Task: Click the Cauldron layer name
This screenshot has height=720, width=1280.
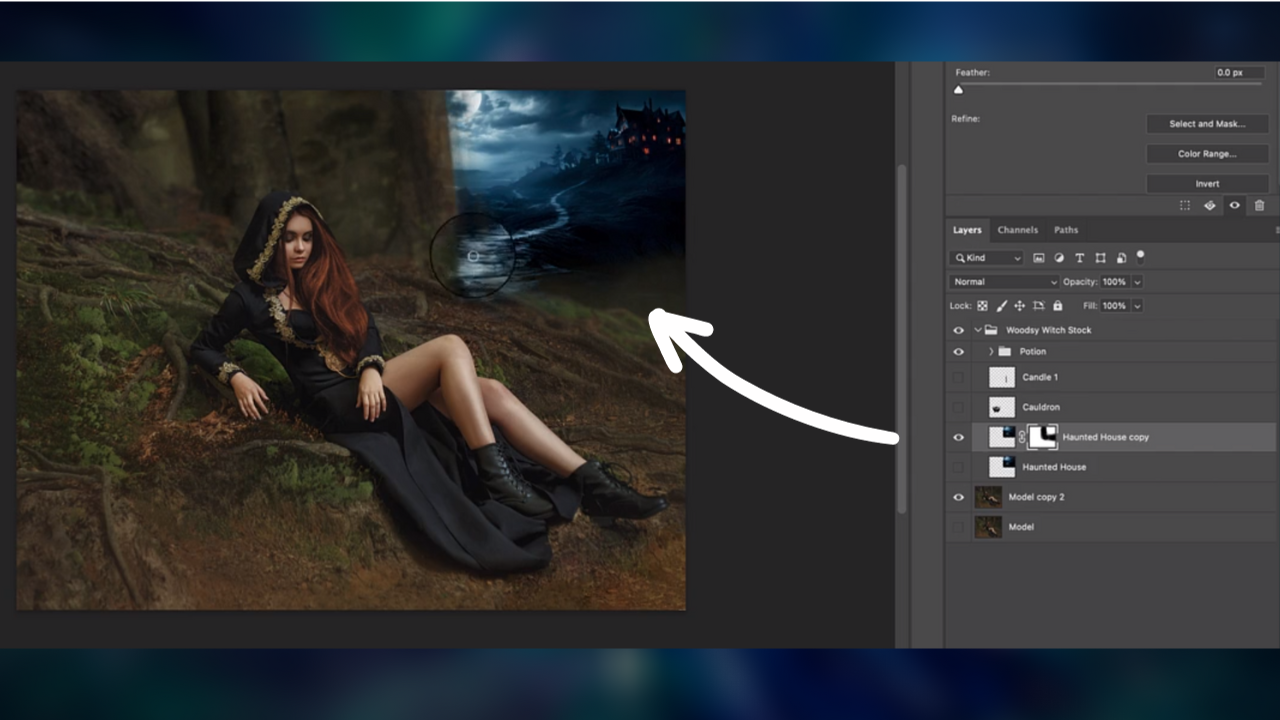Action: point(1041,407)
